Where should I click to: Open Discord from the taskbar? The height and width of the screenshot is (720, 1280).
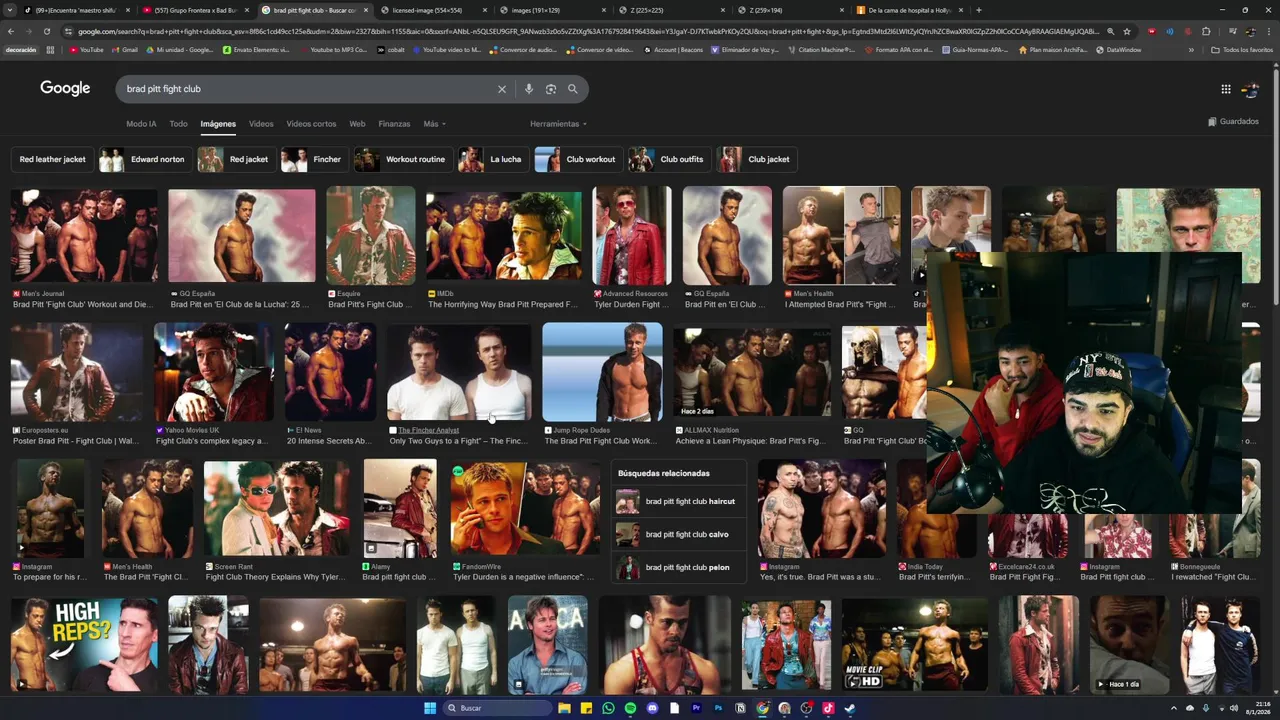point(652,708)
